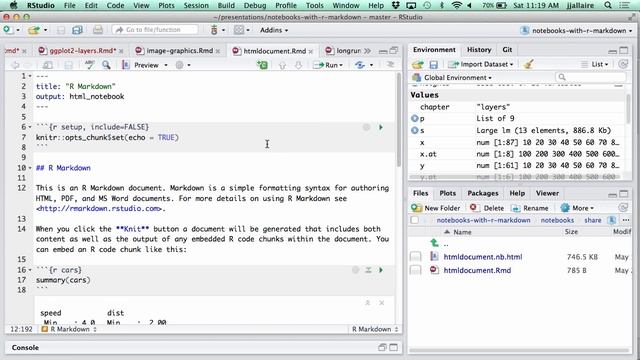Viewport: 640px width, 360px height.
Task: Run the cars chunk with play icon
Action: (381, 270)
